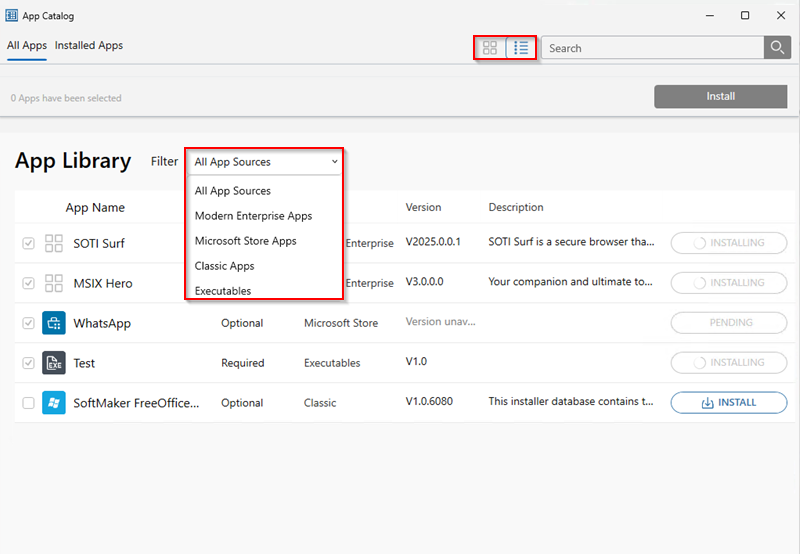Image resolution: width=800 pixels, height=554 pixels.
Task: Choose Modern Enterprise Apps filter option
Action: (253, 216)
